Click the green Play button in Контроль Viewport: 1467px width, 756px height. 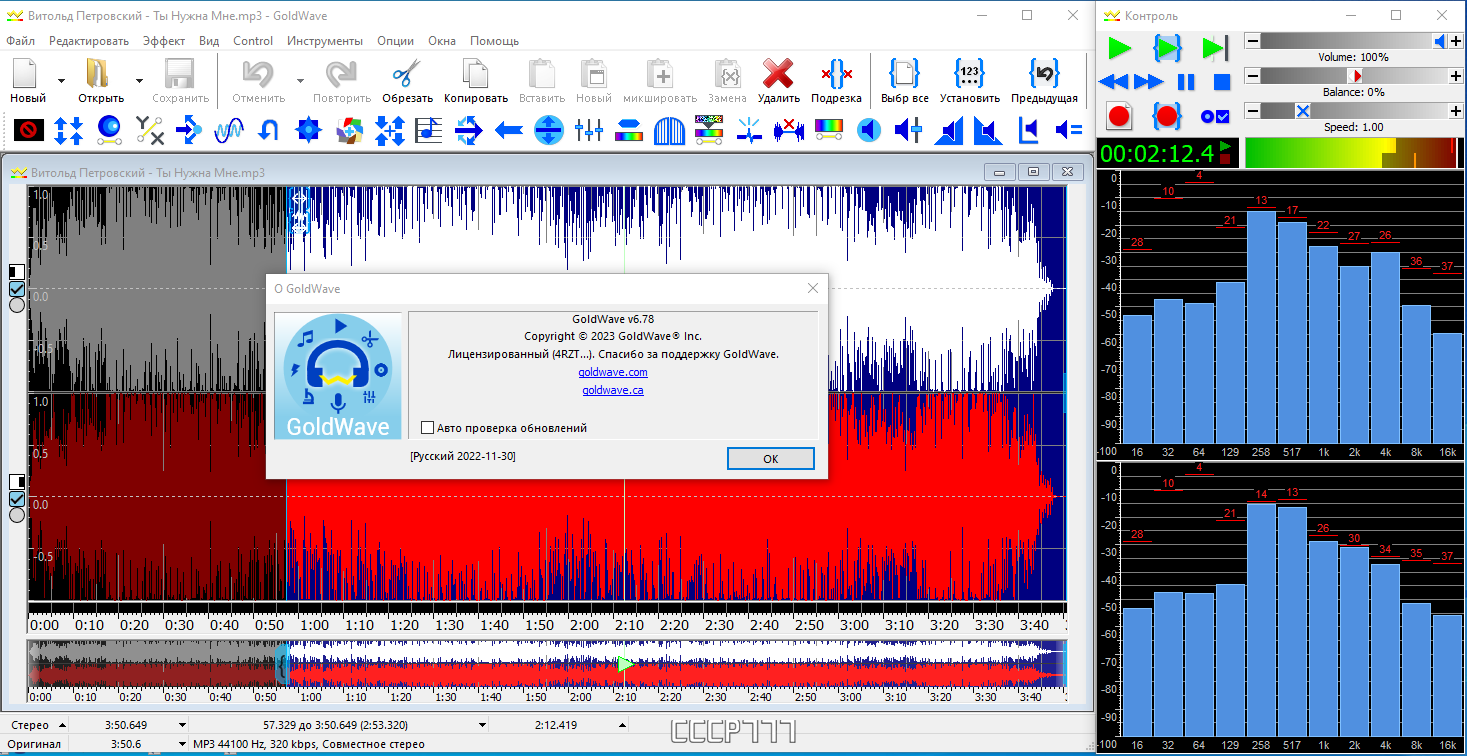[x=1119, y=48]
